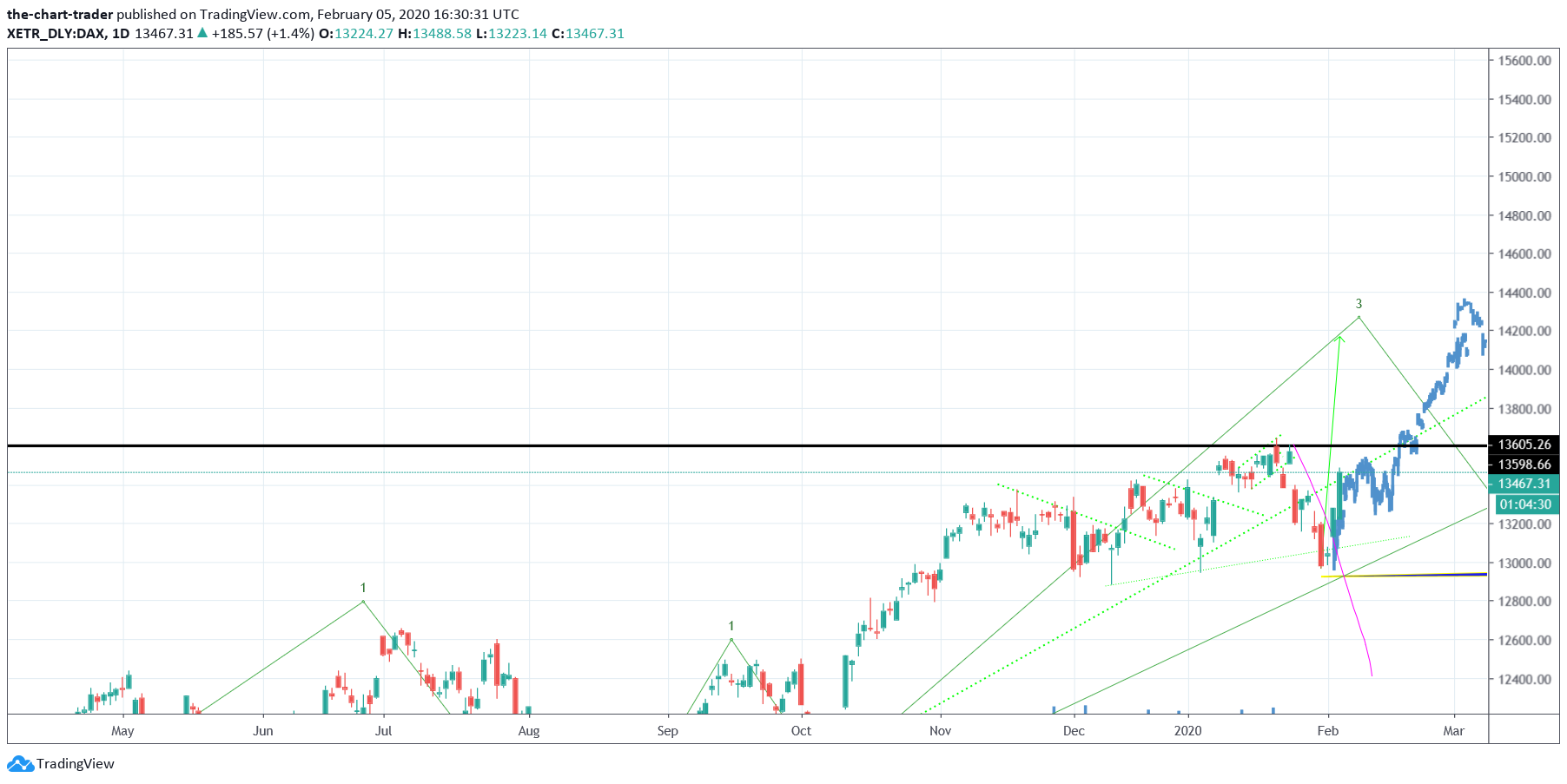Viewport: 1567px width, 784px height.
Task: Click the wave label 1 near September
Action: coord(731,626)
